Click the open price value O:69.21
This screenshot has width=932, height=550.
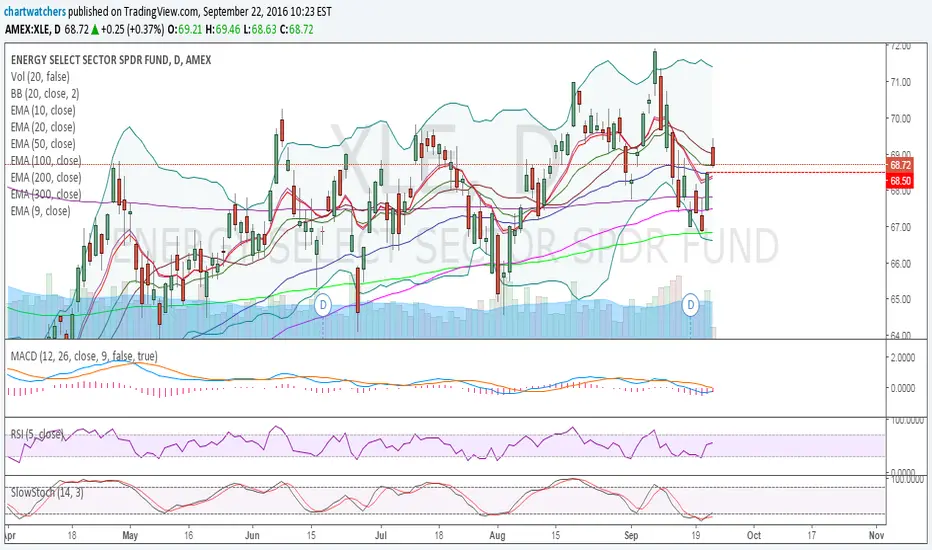click(184, 29)
